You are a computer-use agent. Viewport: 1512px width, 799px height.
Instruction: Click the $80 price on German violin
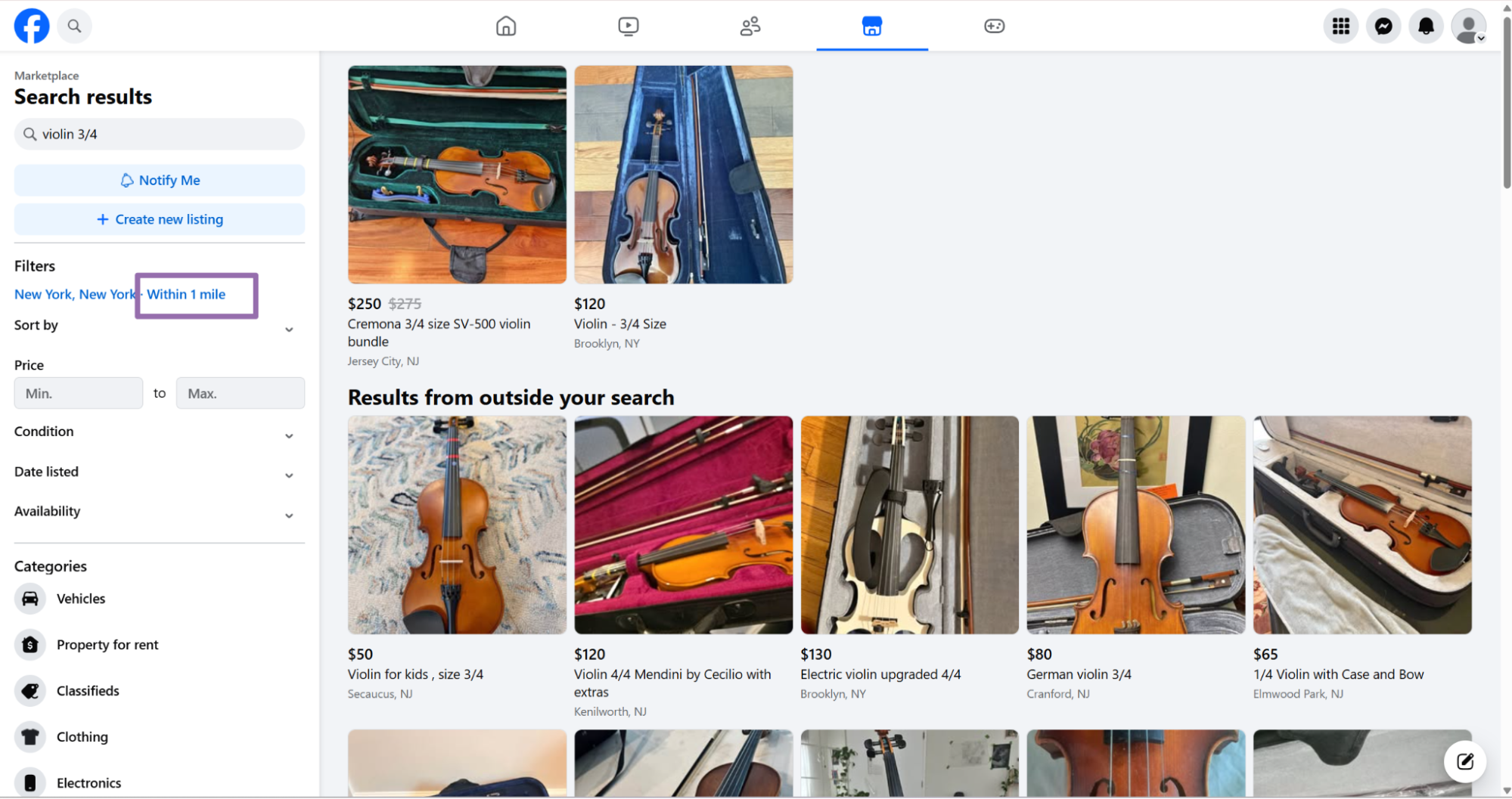1039,655
